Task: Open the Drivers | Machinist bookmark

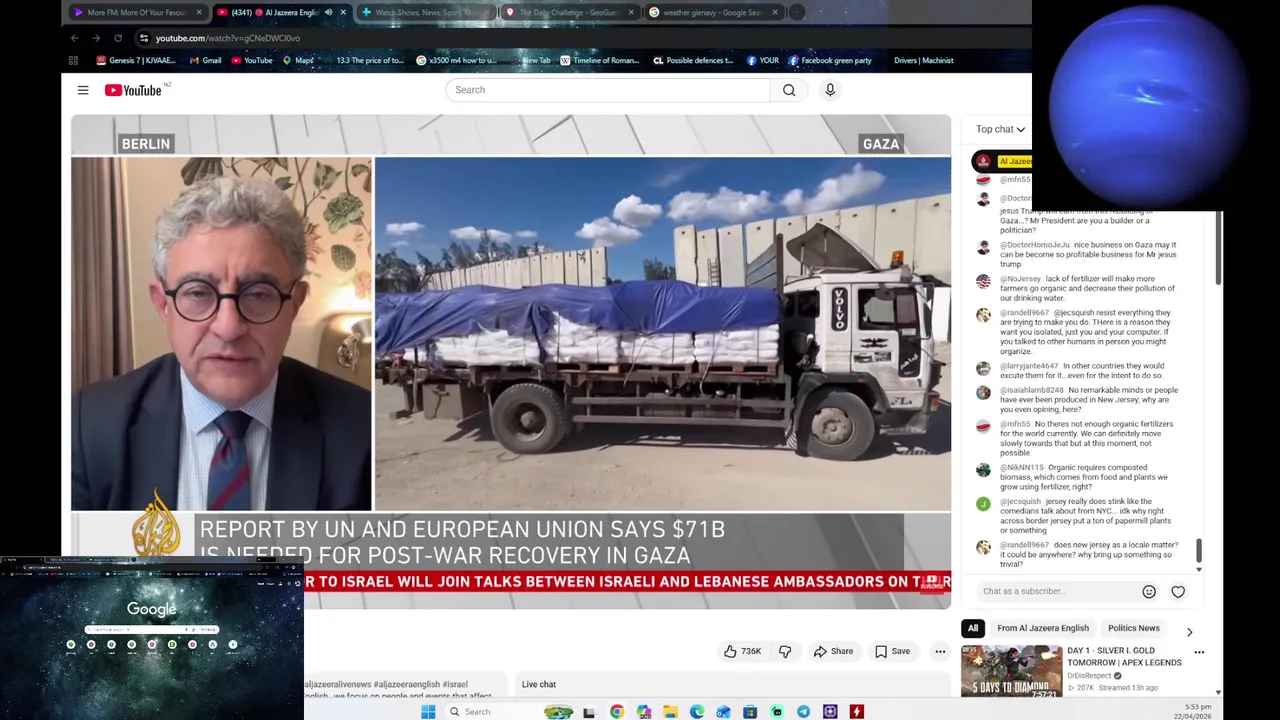Action: tap(923, 60)
